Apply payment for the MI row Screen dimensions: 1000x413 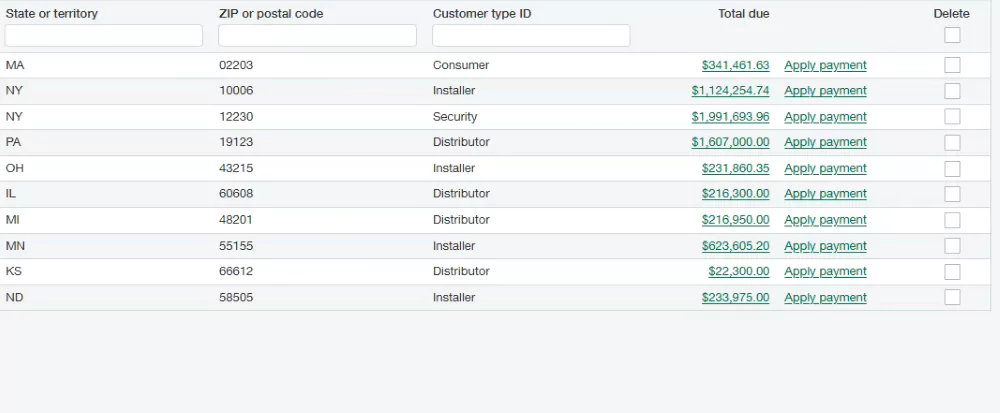click(x=825, y=219)
